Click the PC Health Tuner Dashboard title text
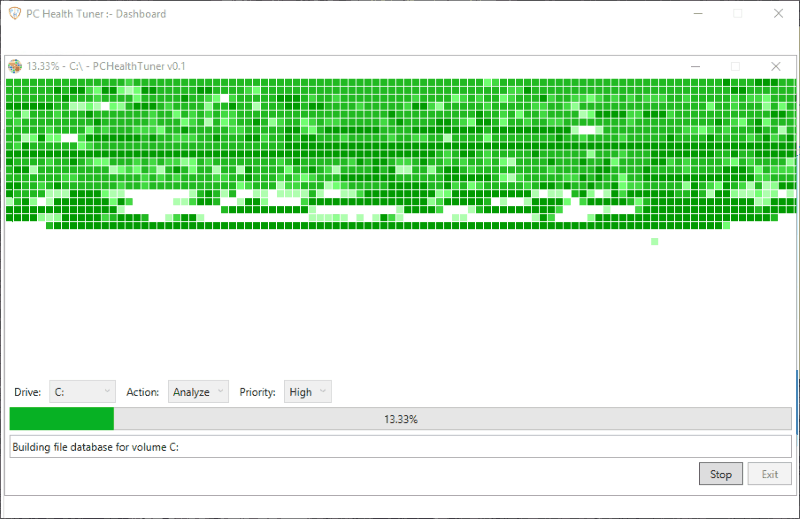800x519 pixels. coord(96,14)
